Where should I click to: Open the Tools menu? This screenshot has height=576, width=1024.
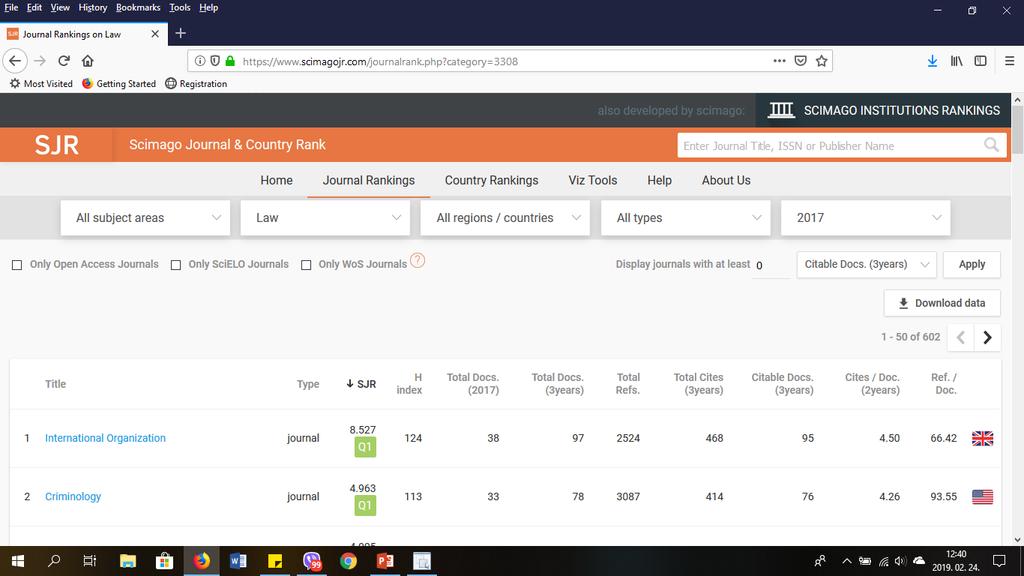(180, 8)
